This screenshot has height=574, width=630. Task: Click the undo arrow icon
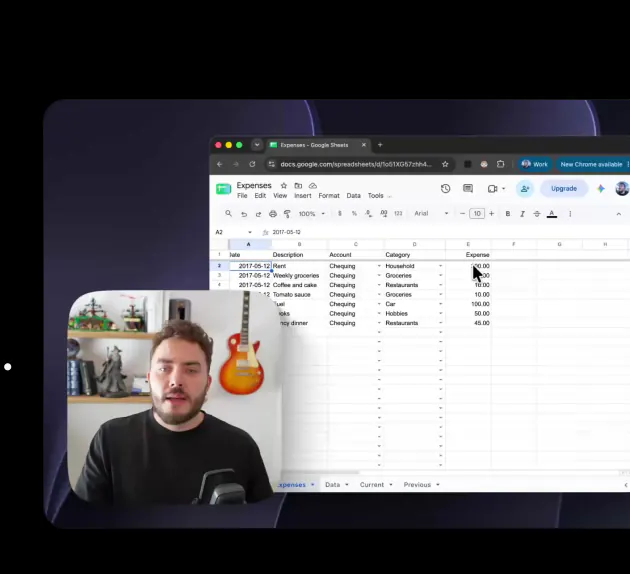[244, 214]
